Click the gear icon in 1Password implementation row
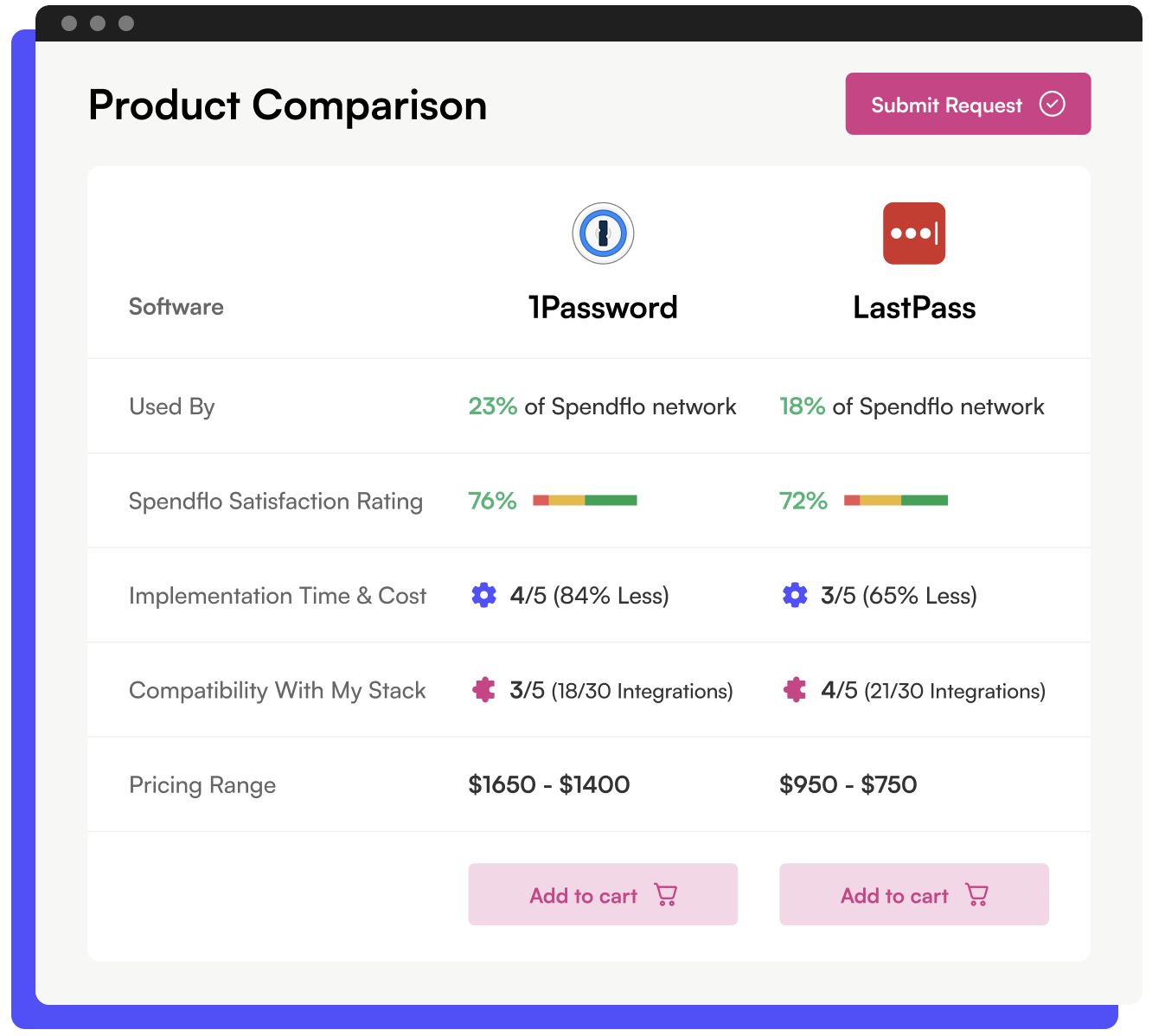 [483, 595]
